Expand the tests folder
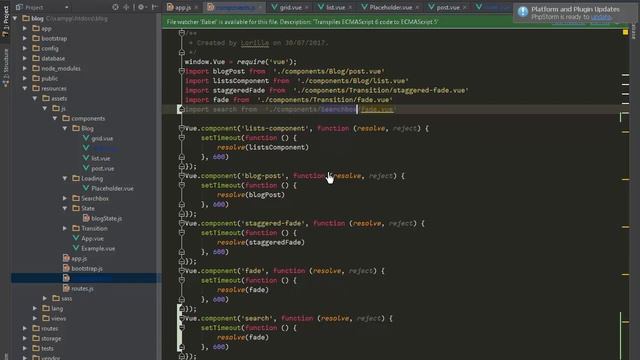 [25, 349]
